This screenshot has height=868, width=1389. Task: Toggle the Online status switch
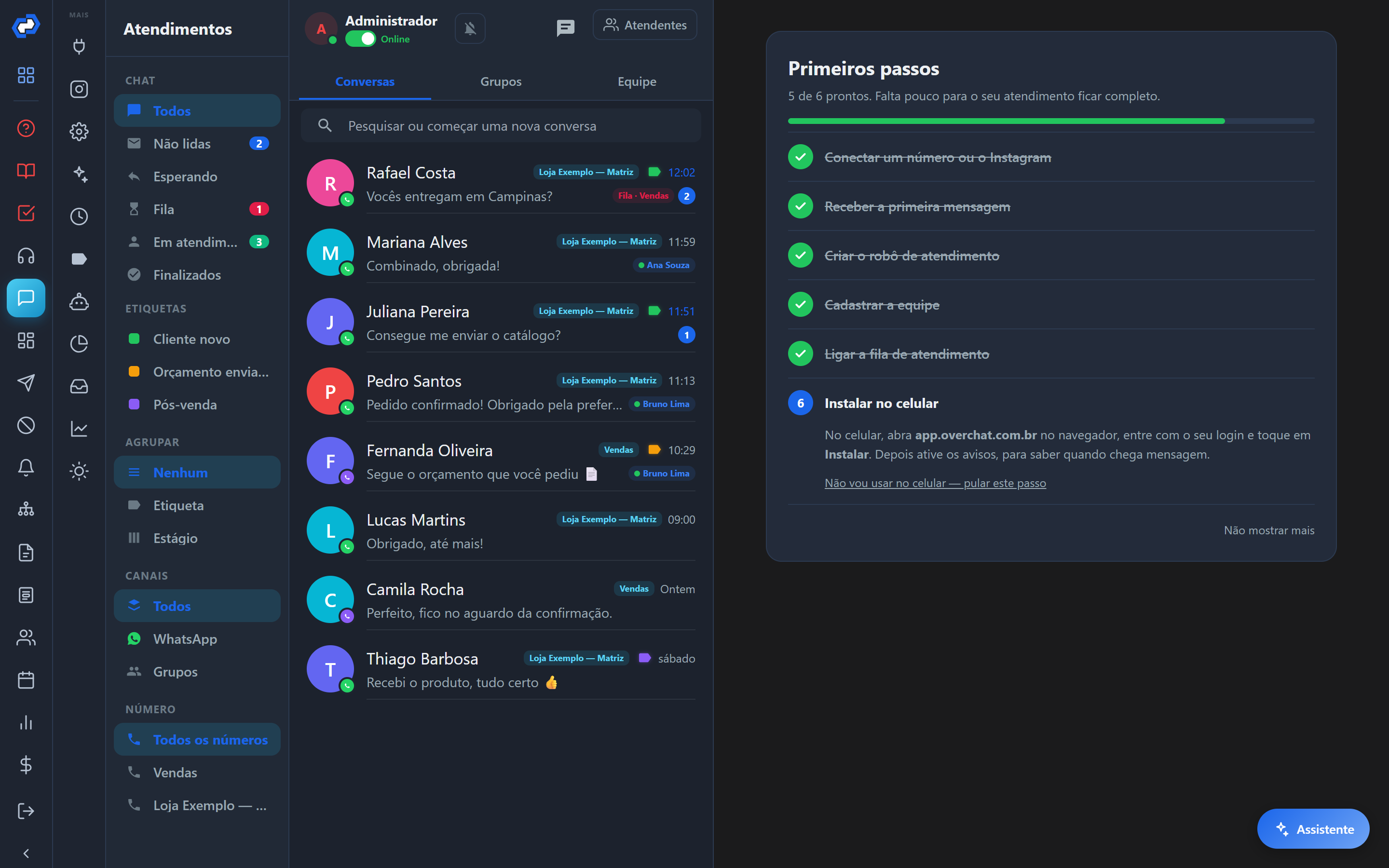point(360,39)
